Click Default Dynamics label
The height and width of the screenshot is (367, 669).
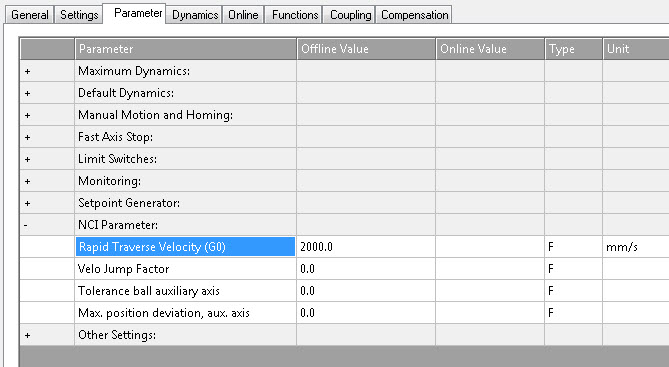126,93
